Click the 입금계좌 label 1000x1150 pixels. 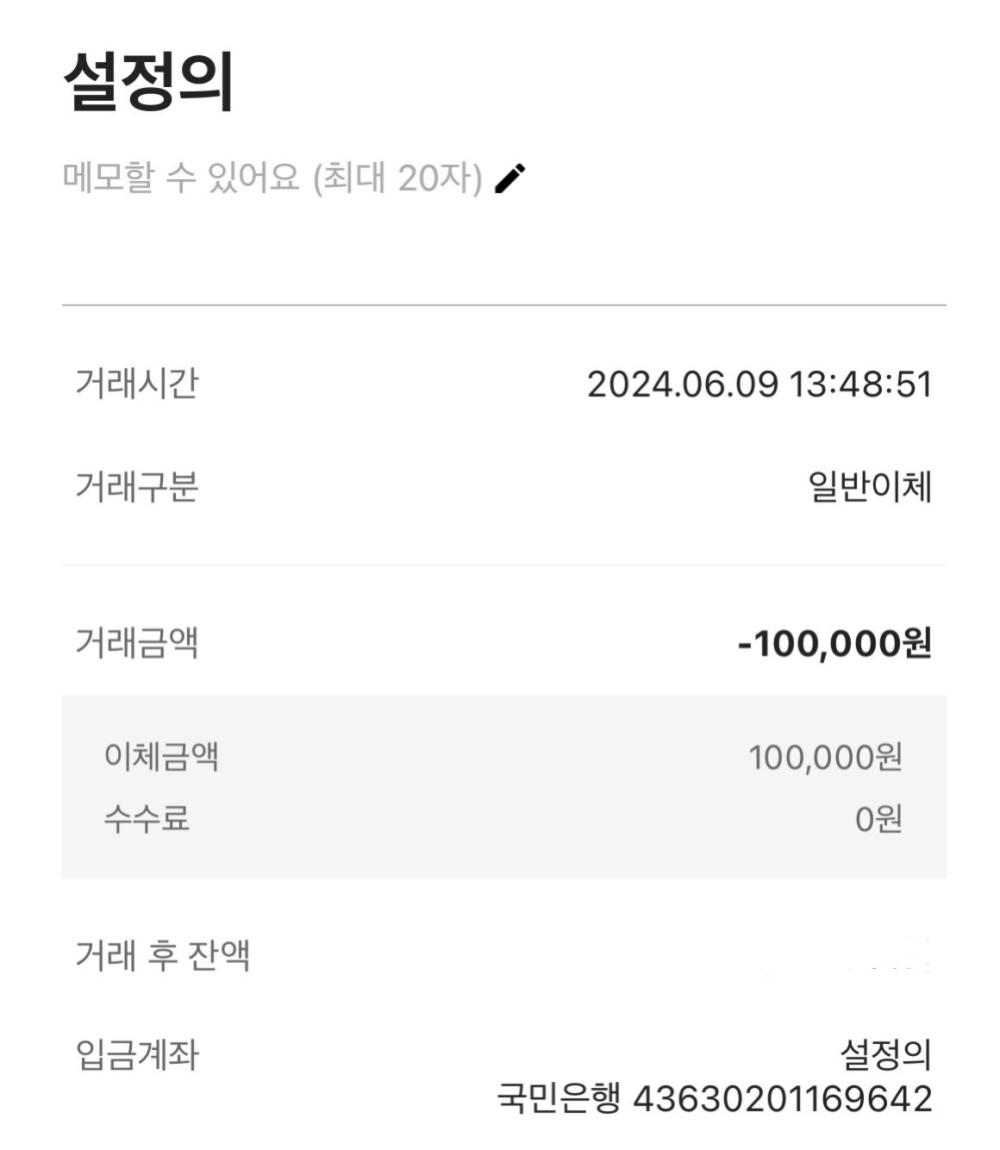coord(136,1055)
